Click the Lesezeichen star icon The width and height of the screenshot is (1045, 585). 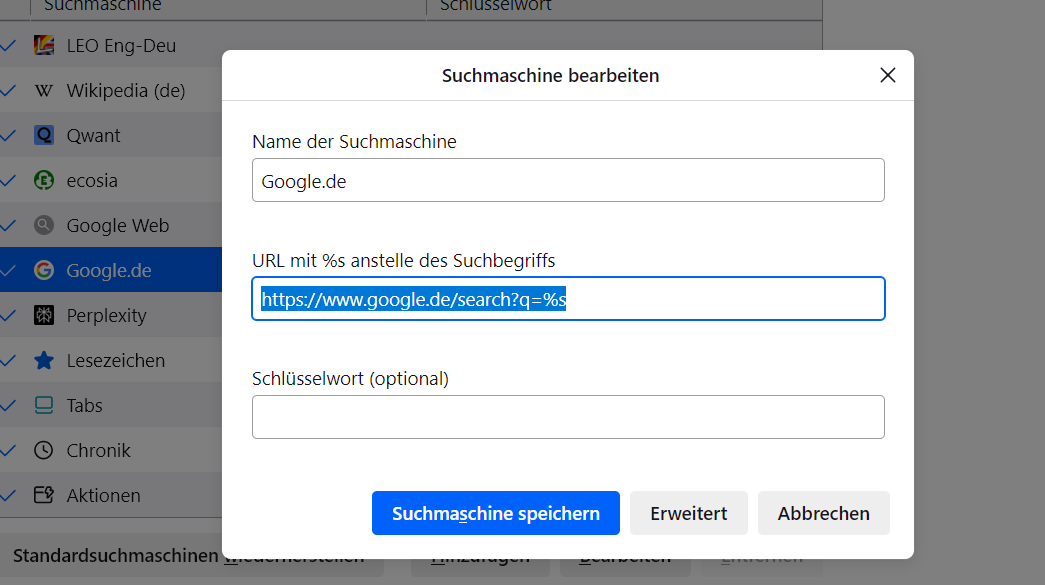(44, 360)
